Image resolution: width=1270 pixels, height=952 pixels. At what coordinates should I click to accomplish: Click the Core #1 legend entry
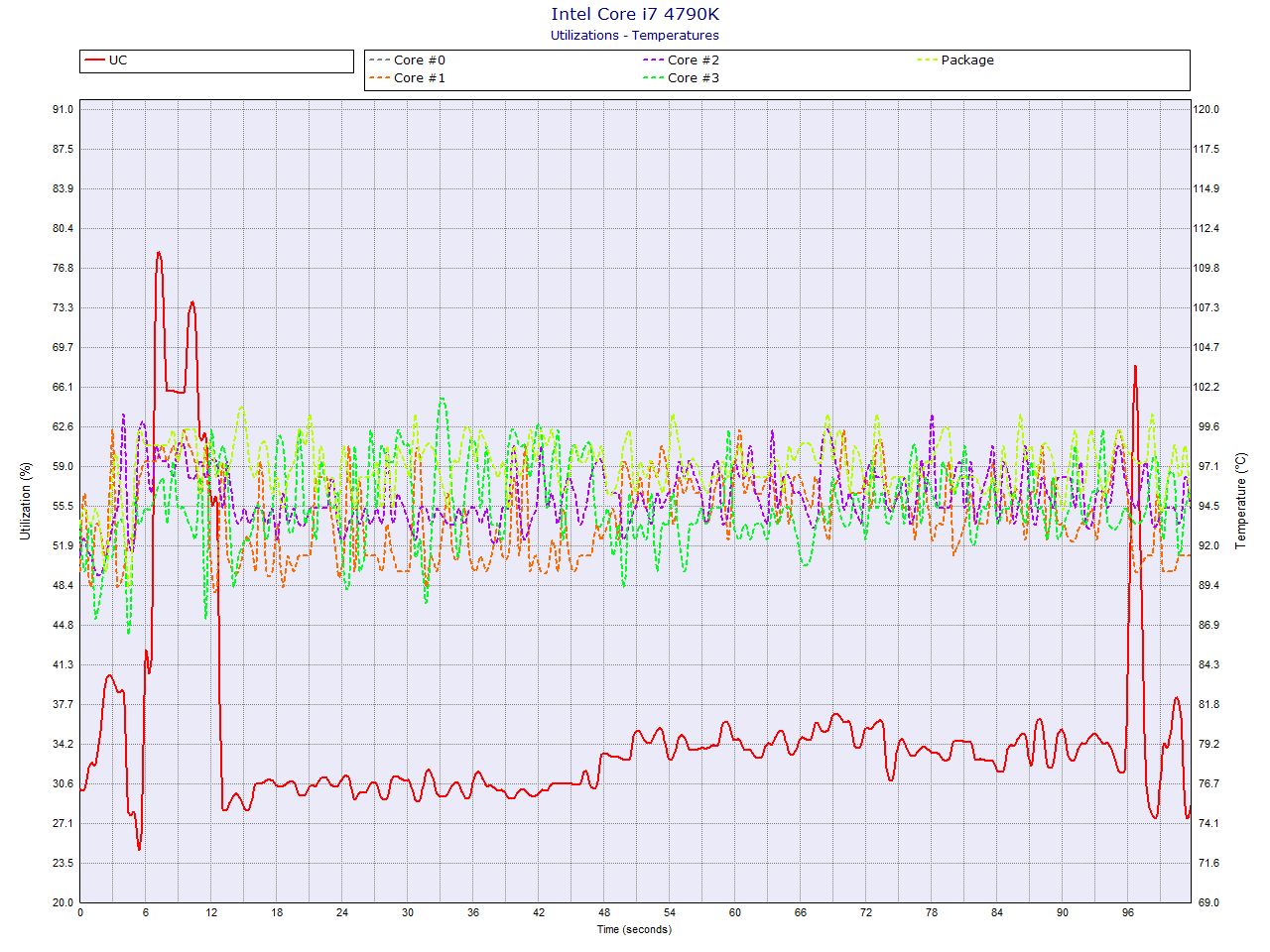coord(408,78)
